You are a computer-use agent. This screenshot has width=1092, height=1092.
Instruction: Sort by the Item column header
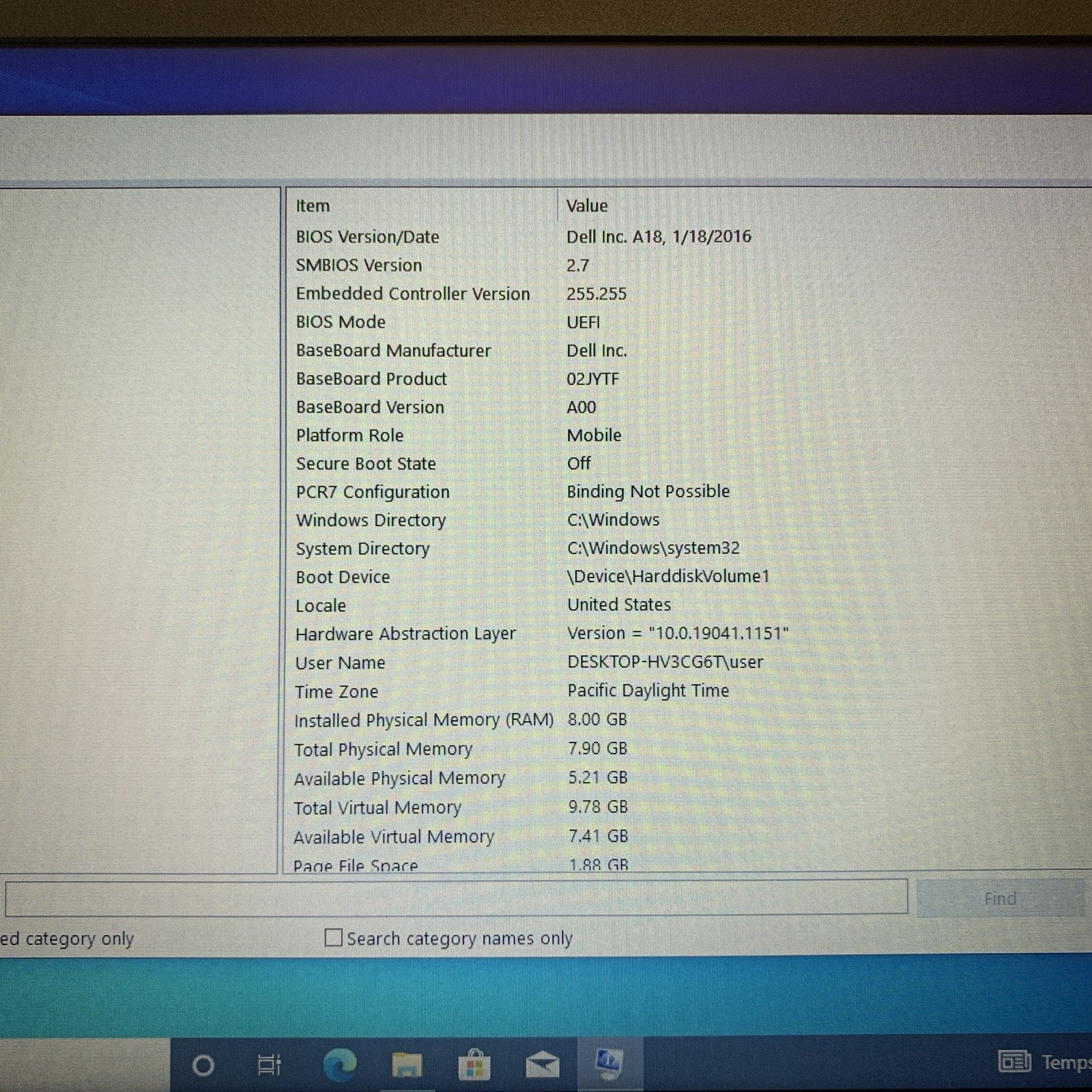pyautogui.click(x=420, y=205)
